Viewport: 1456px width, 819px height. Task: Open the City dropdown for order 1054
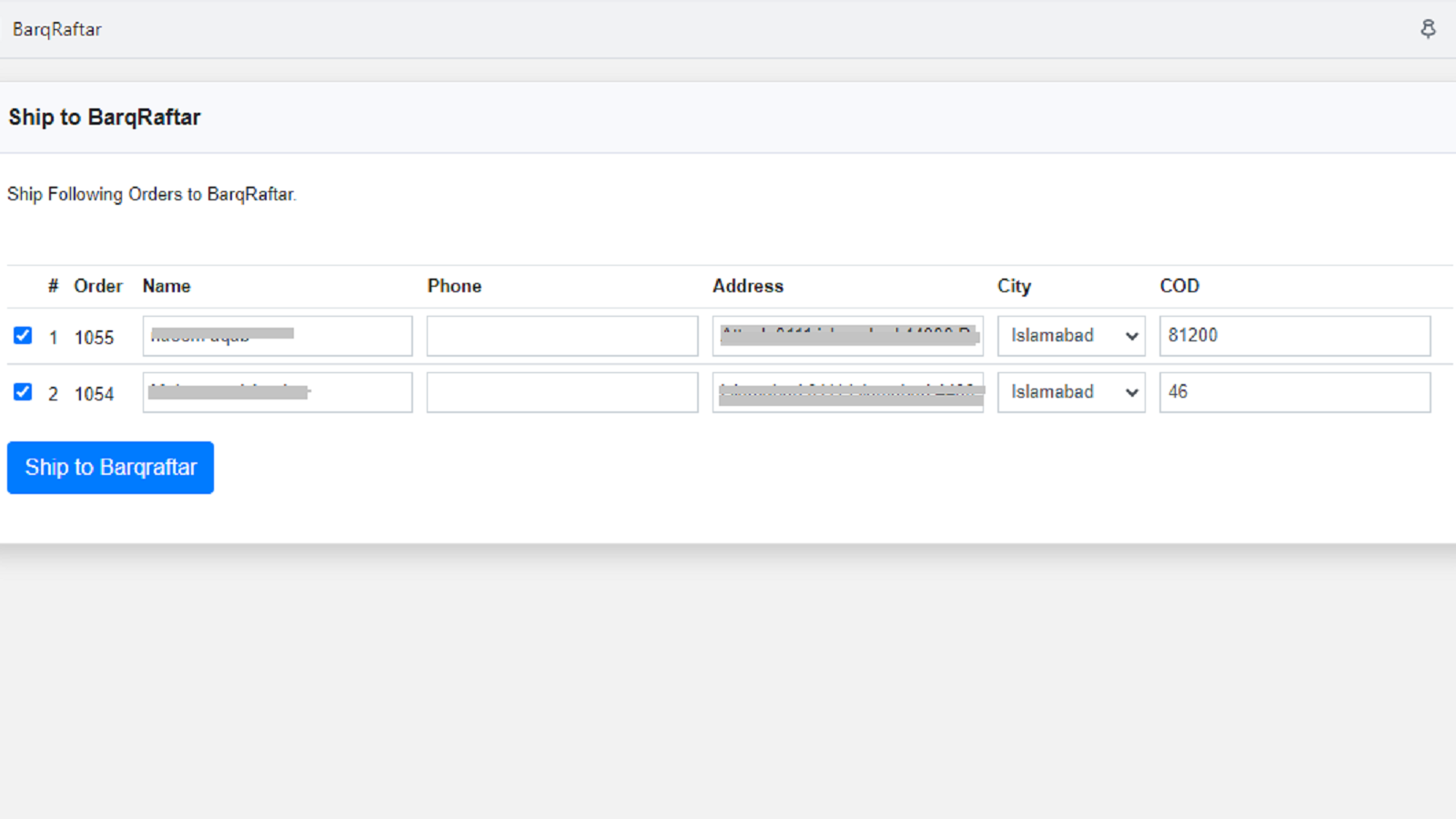[1071, 392]
